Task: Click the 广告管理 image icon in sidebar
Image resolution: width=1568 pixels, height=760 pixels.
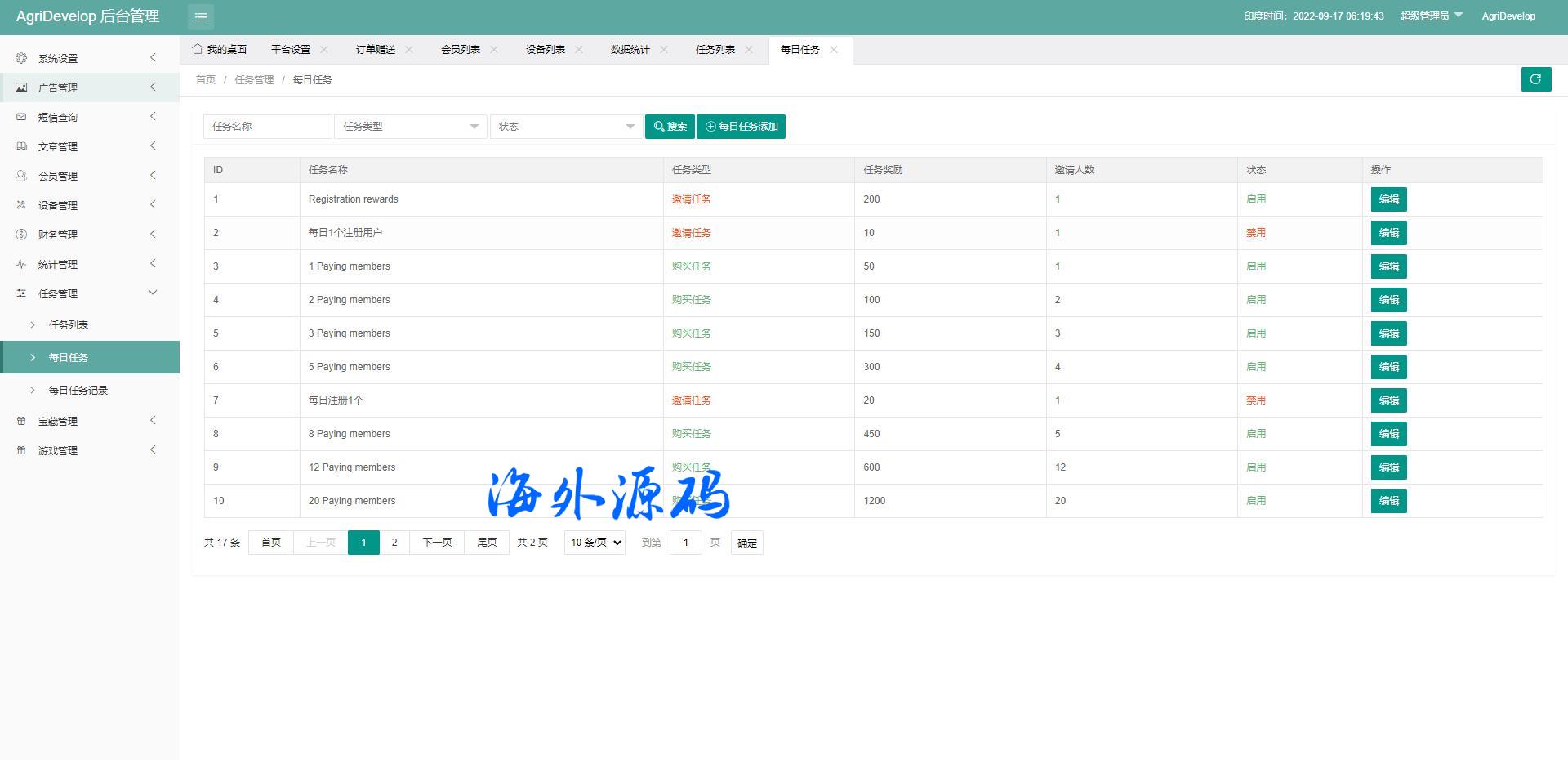Action: pos(21,87)
